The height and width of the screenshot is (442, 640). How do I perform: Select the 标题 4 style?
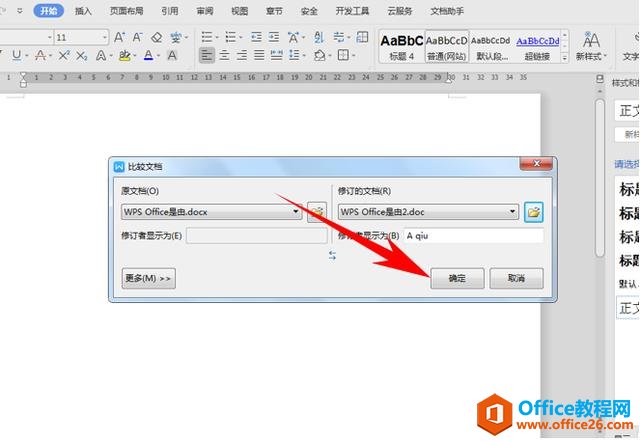coord(402,46)
